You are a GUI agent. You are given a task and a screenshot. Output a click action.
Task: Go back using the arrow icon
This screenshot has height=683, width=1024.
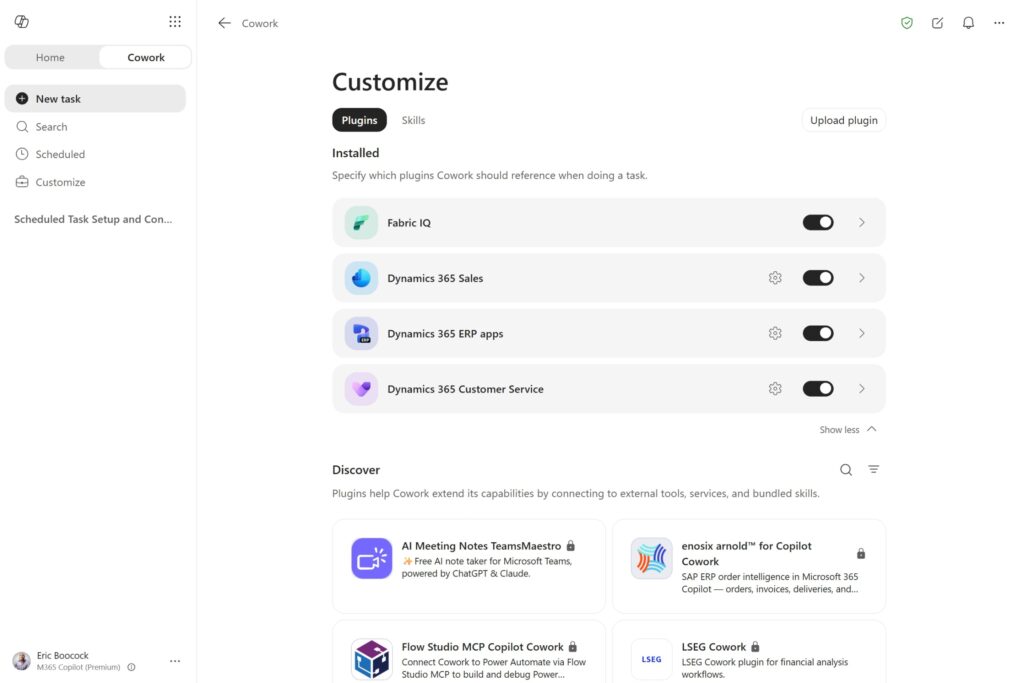[225, 23]
